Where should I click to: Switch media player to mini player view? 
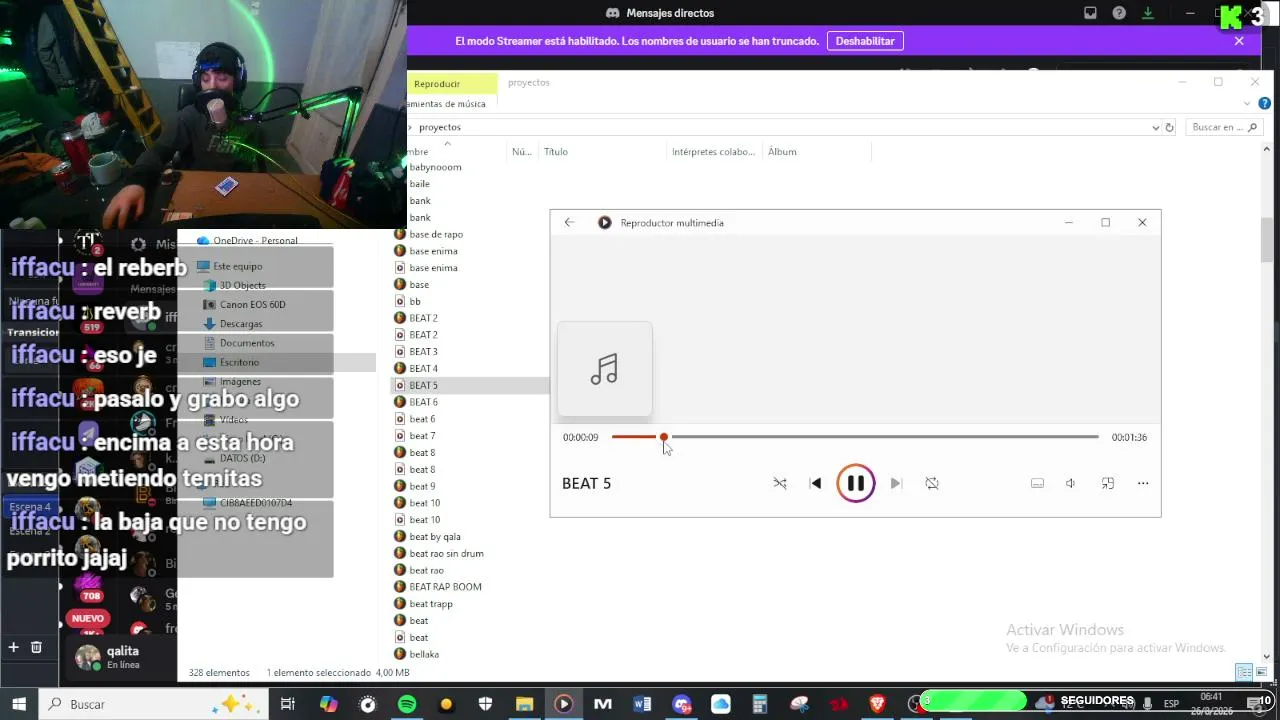tap(1107, 483)
